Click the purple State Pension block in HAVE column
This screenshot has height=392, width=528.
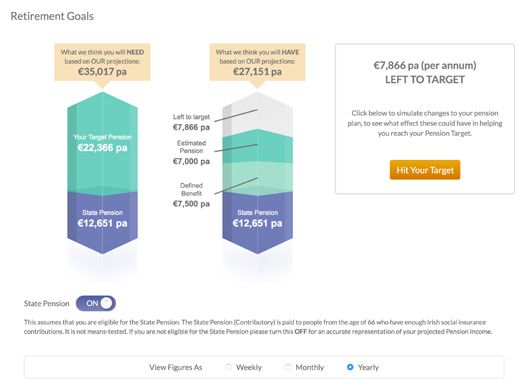point(258,222)
